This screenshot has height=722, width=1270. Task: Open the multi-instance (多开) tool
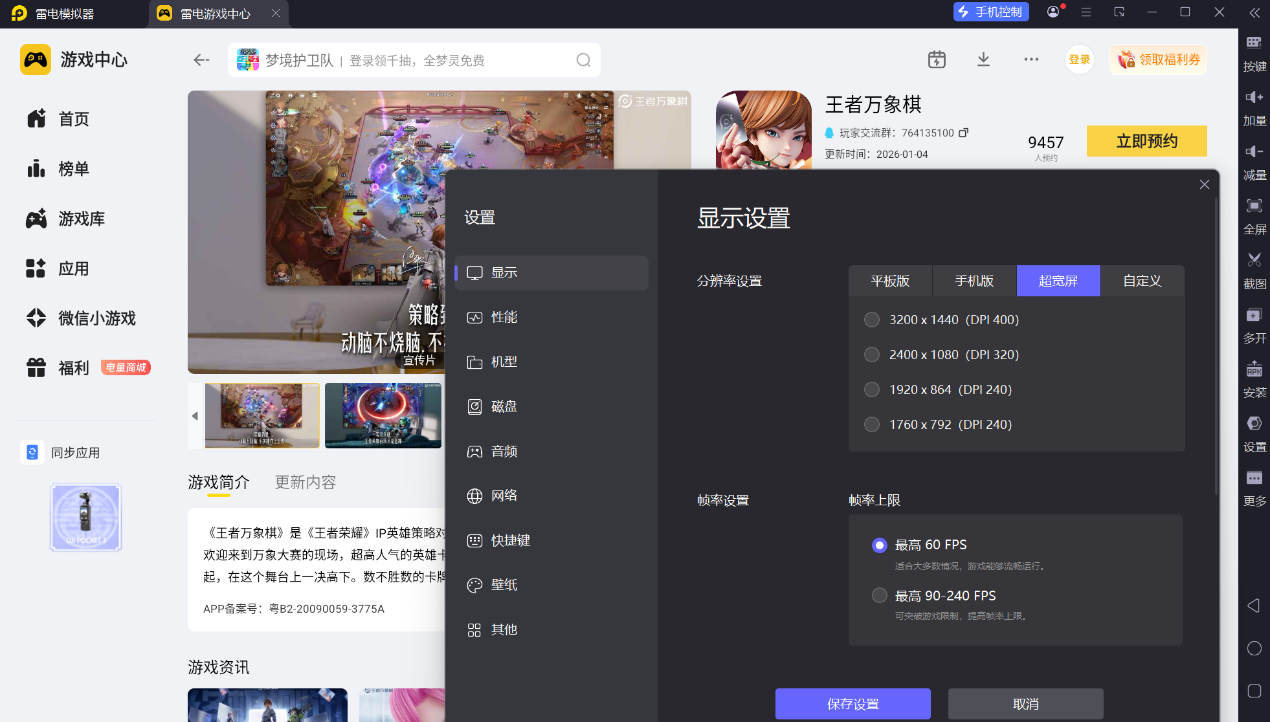click(x=1254, y=315)
